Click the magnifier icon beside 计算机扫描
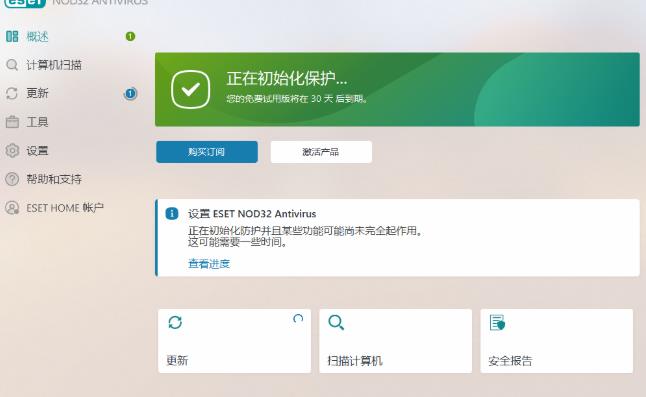The image size is (646, 397). (12, 65)
